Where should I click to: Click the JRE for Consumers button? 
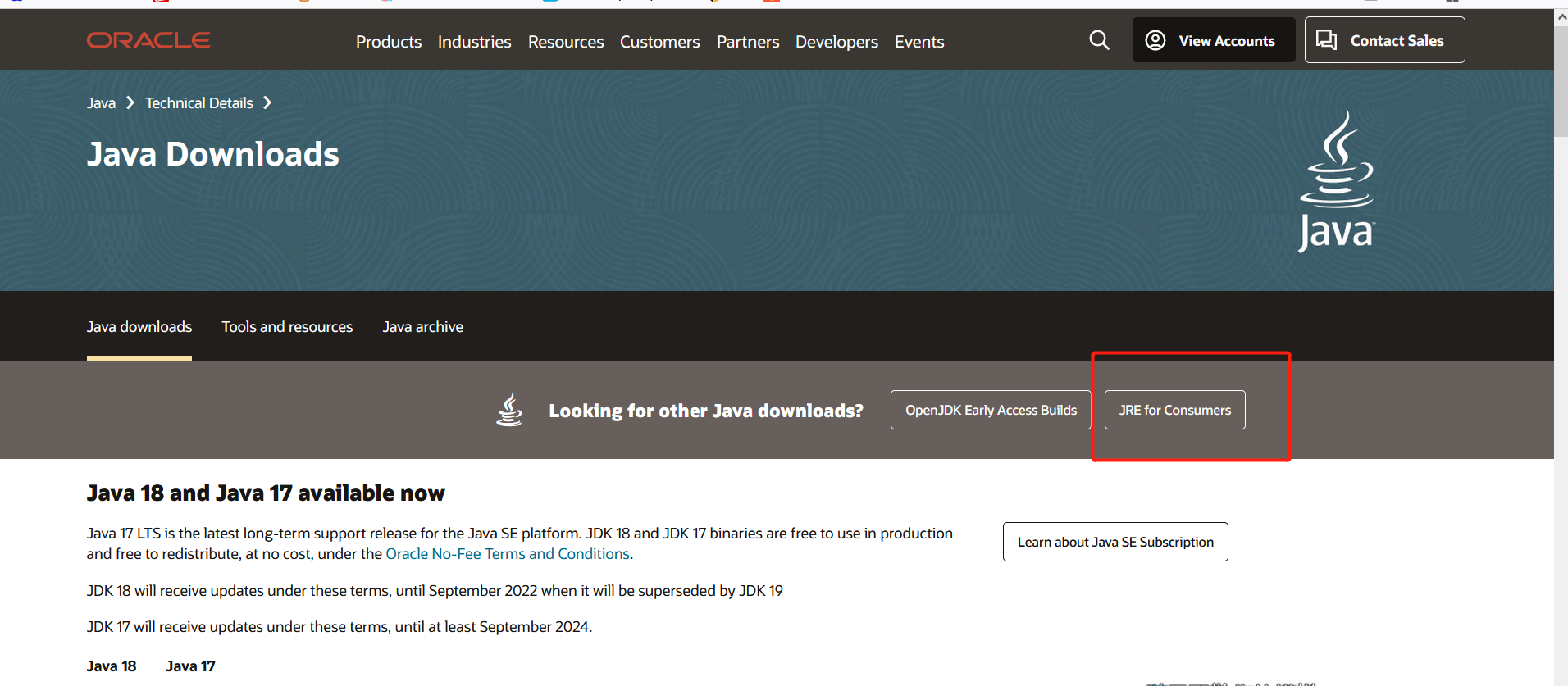(1175, 410)
